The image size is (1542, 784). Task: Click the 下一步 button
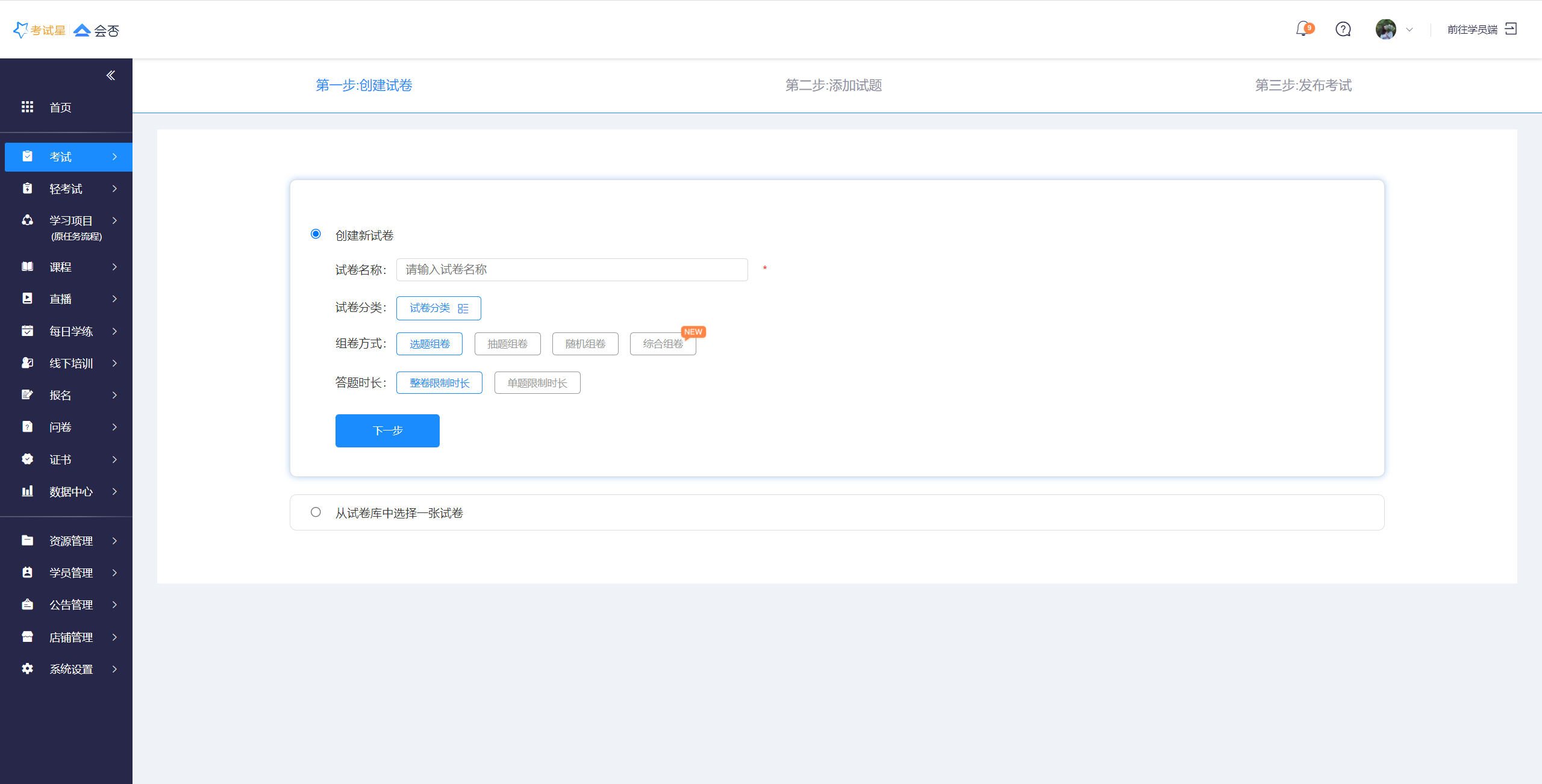[x=387, y=431]
